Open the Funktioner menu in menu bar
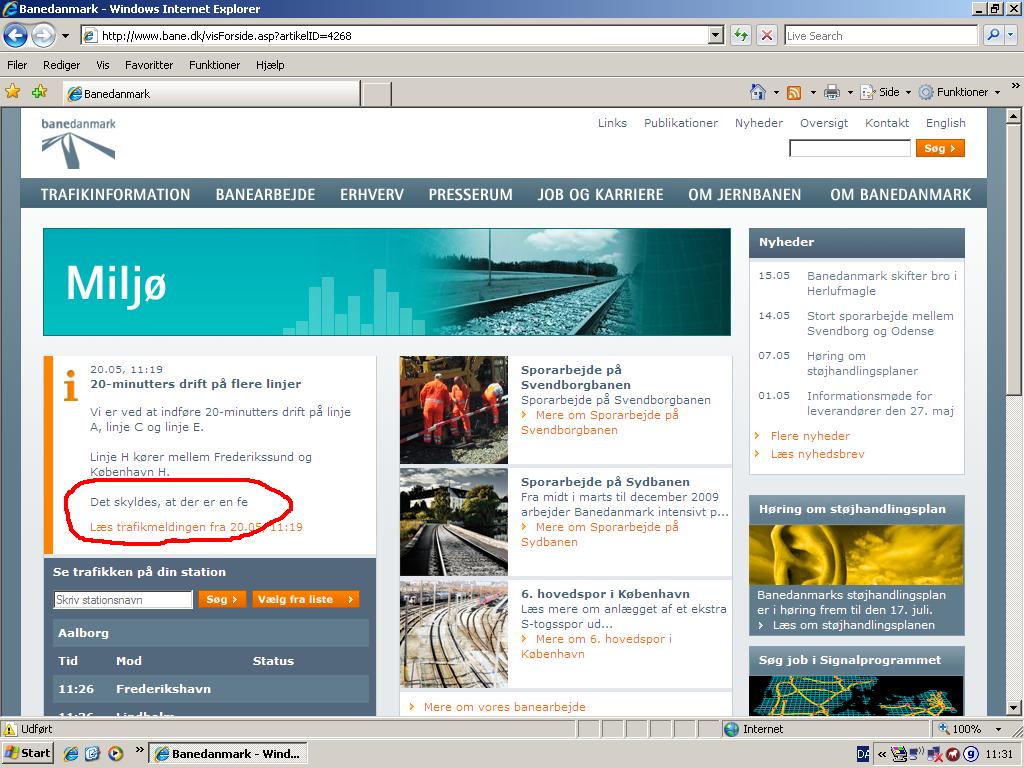1024x768 pixels. (214, 65)
